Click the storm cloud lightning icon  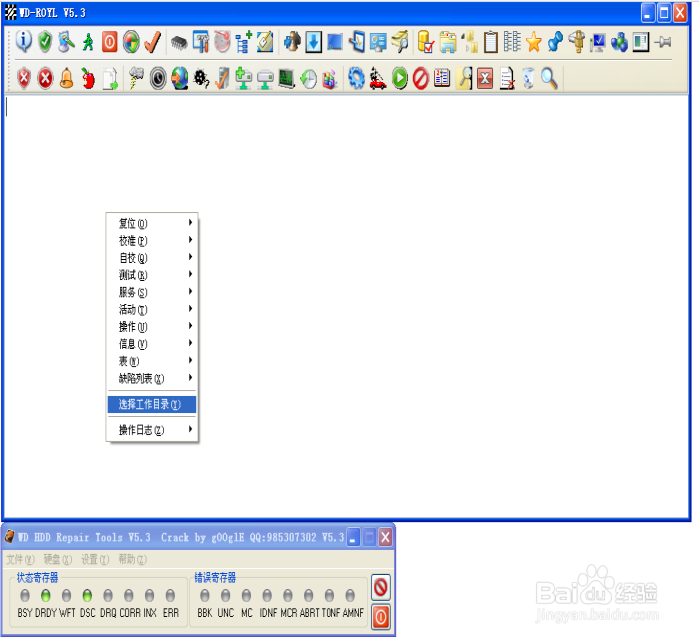click(136, 78)
